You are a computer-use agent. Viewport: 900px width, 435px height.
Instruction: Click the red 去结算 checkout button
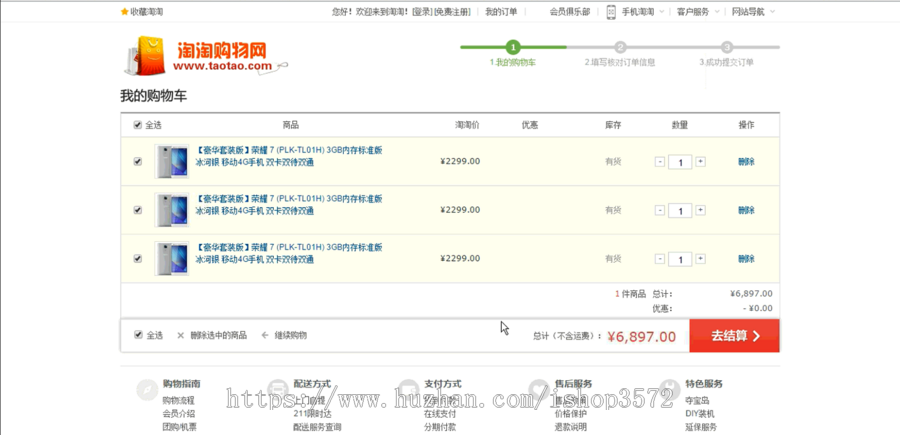734,336
